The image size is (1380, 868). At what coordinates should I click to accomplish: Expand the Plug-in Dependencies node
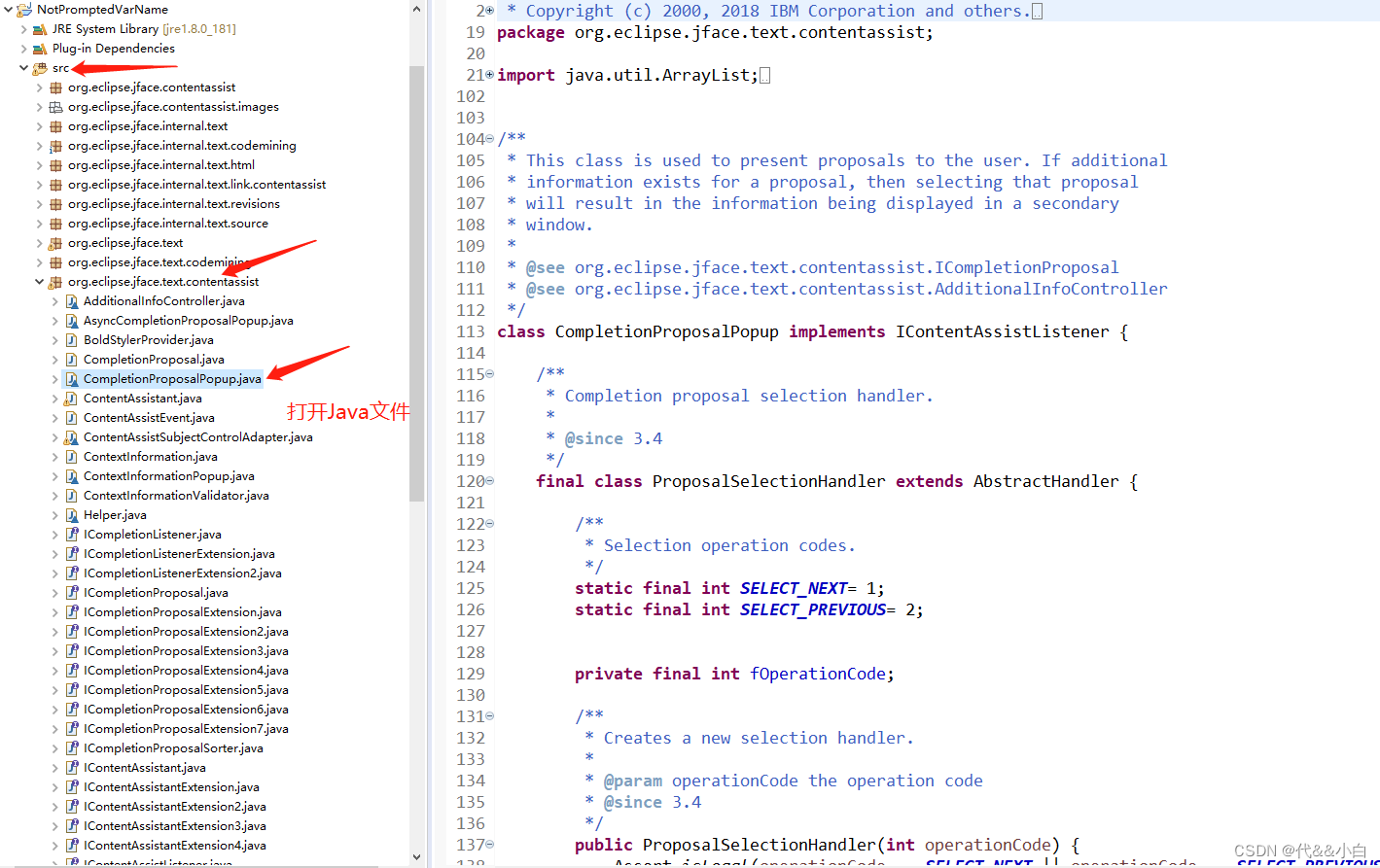click(23, 49)
